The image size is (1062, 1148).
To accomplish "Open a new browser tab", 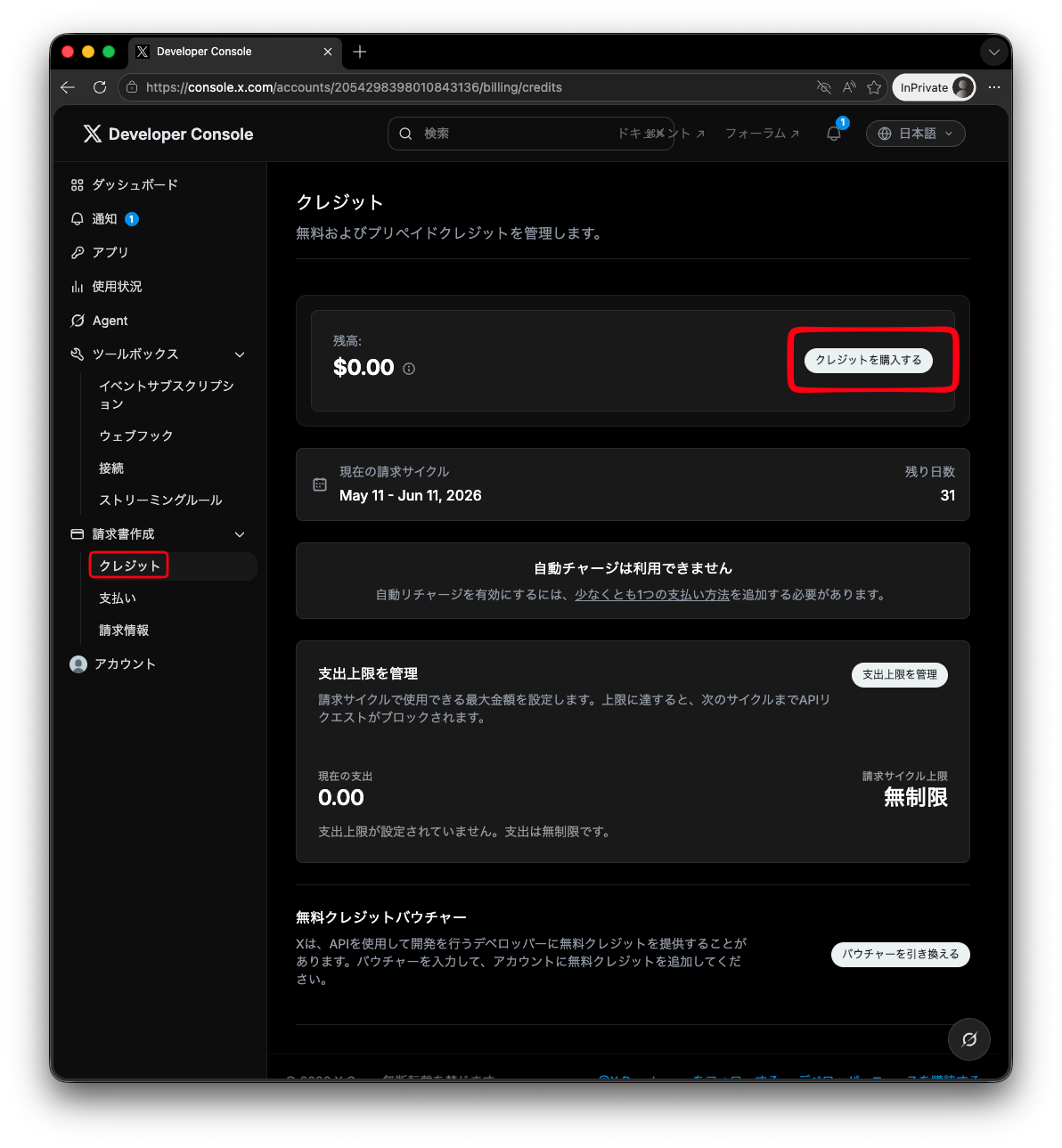I will pyautogui.click(x=360, y=52).
